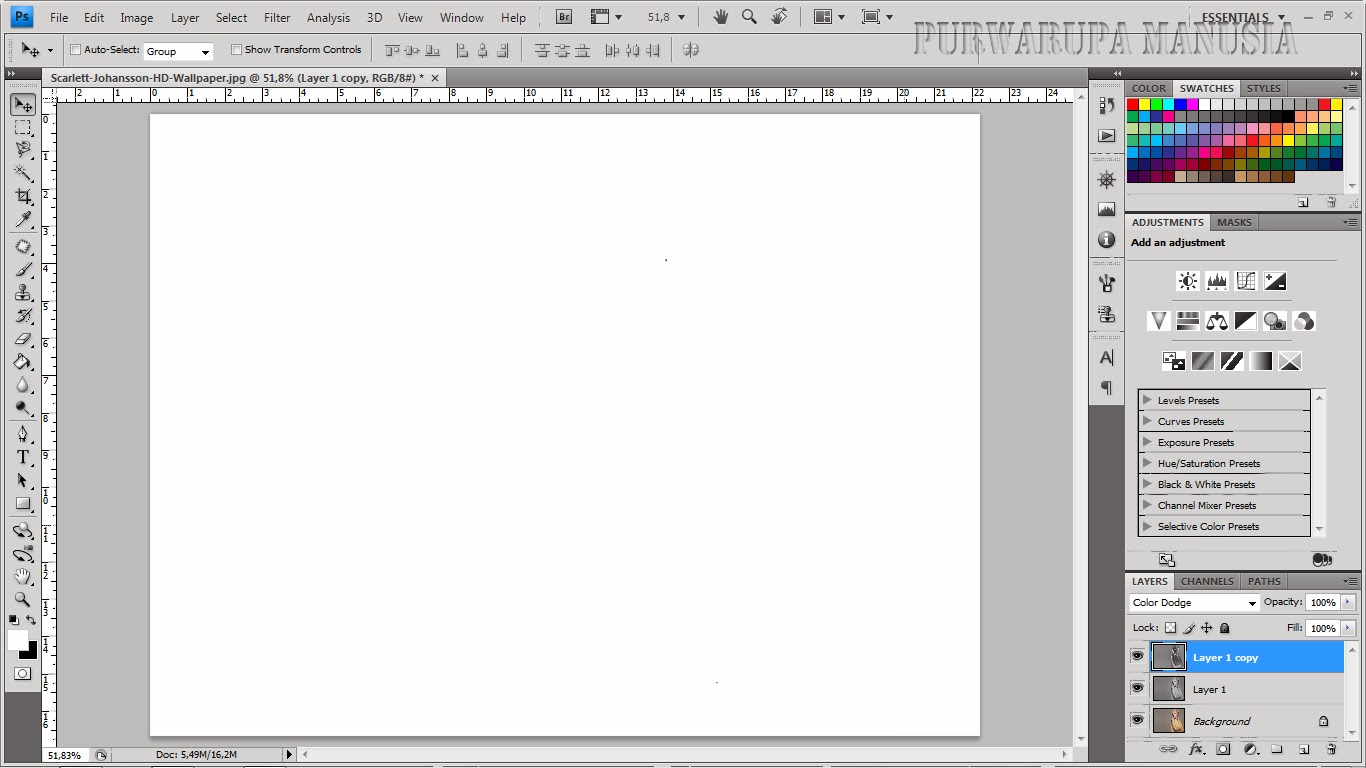The image size is (1366, 768).
Task: Open the zoom level 51,8 dropdown
Action: pos(681,17)
